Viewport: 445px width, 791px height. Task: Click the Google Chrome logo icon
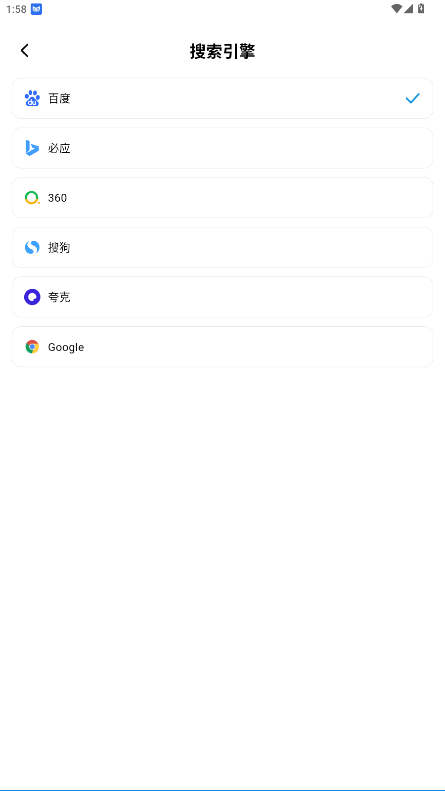(x=32, y=347)
